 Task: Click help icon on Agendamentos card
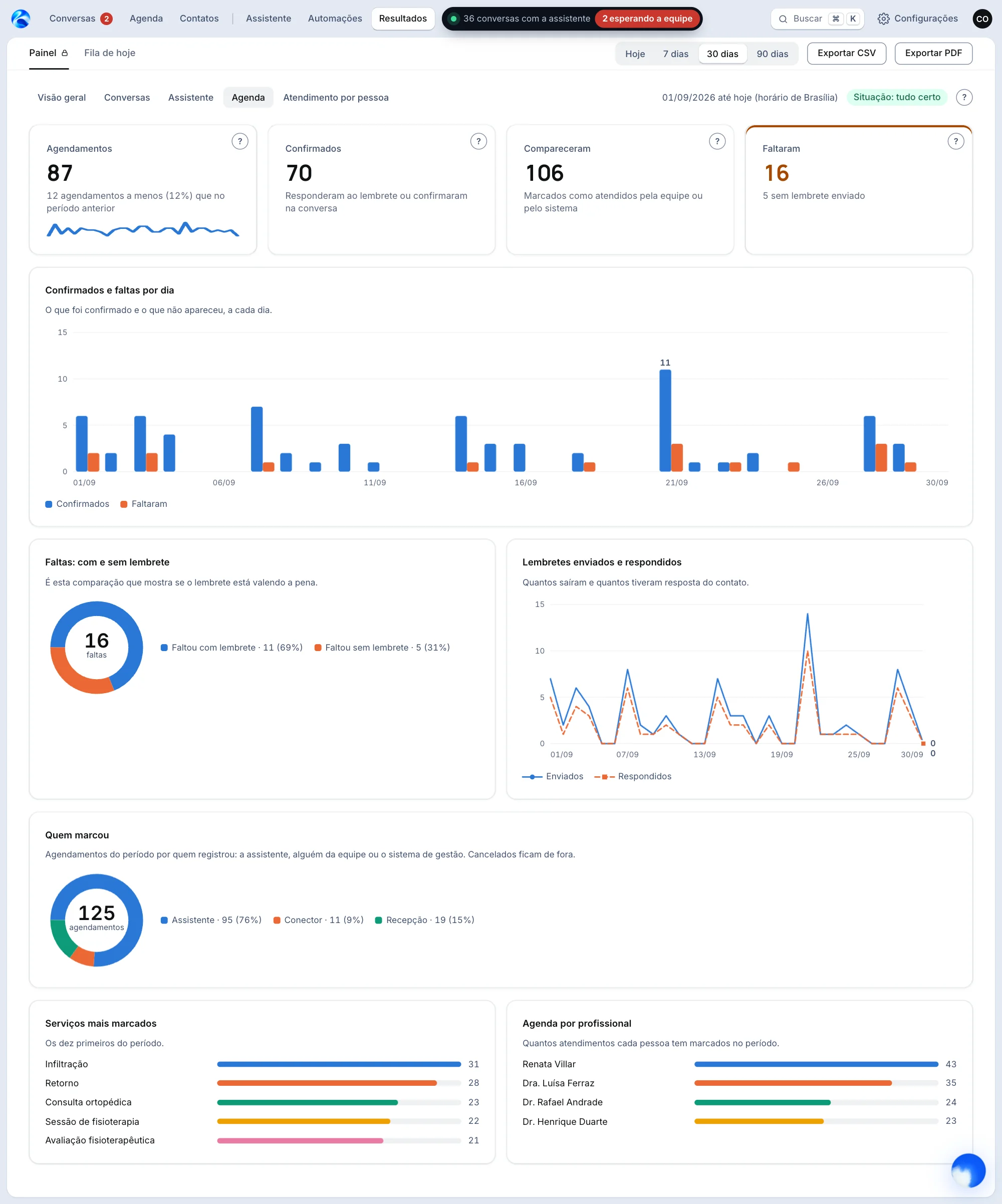pos(240,141)
